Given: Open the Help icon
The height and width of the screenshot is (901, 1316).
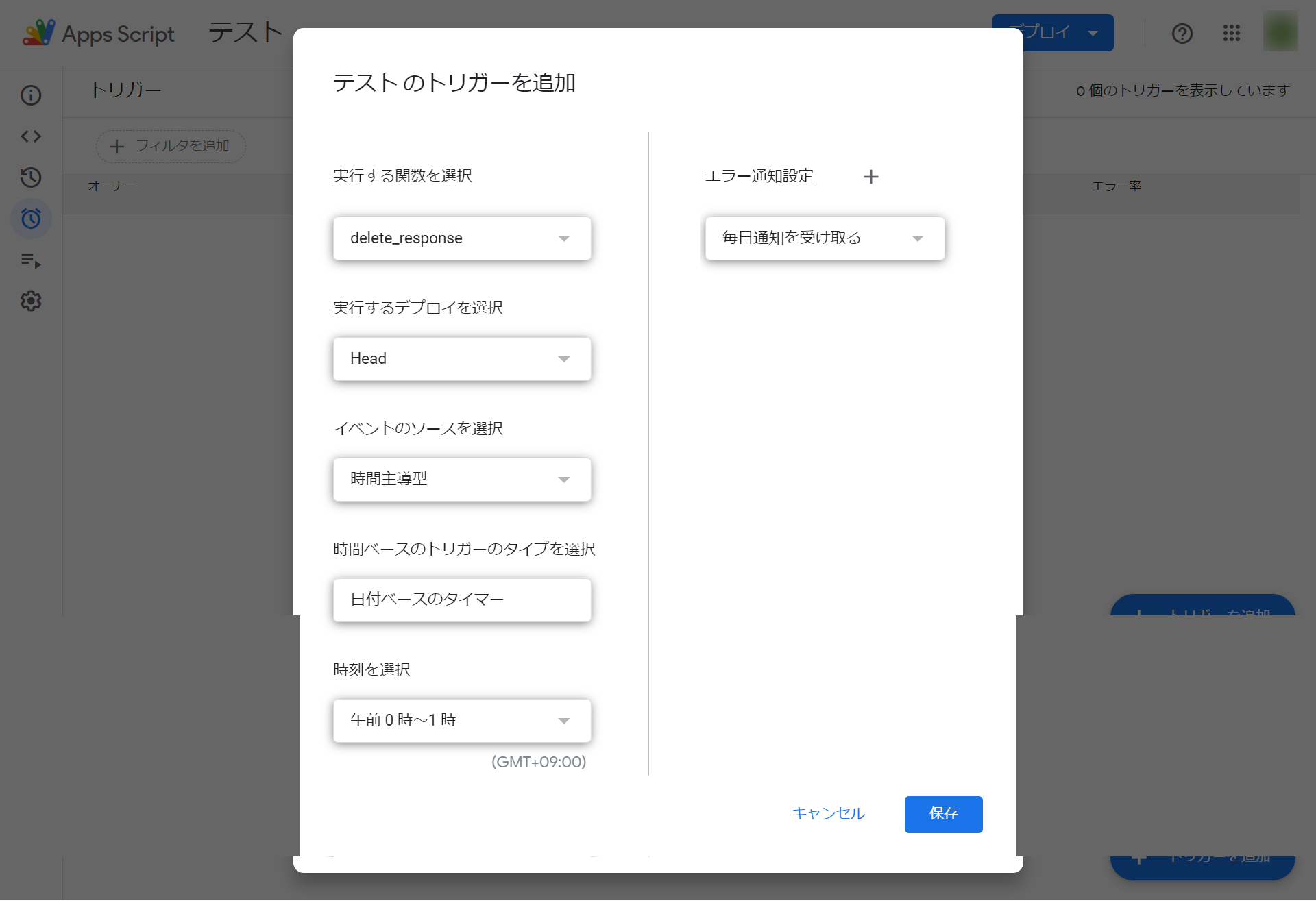Looking at the screenshot, I should point(1182,33).
